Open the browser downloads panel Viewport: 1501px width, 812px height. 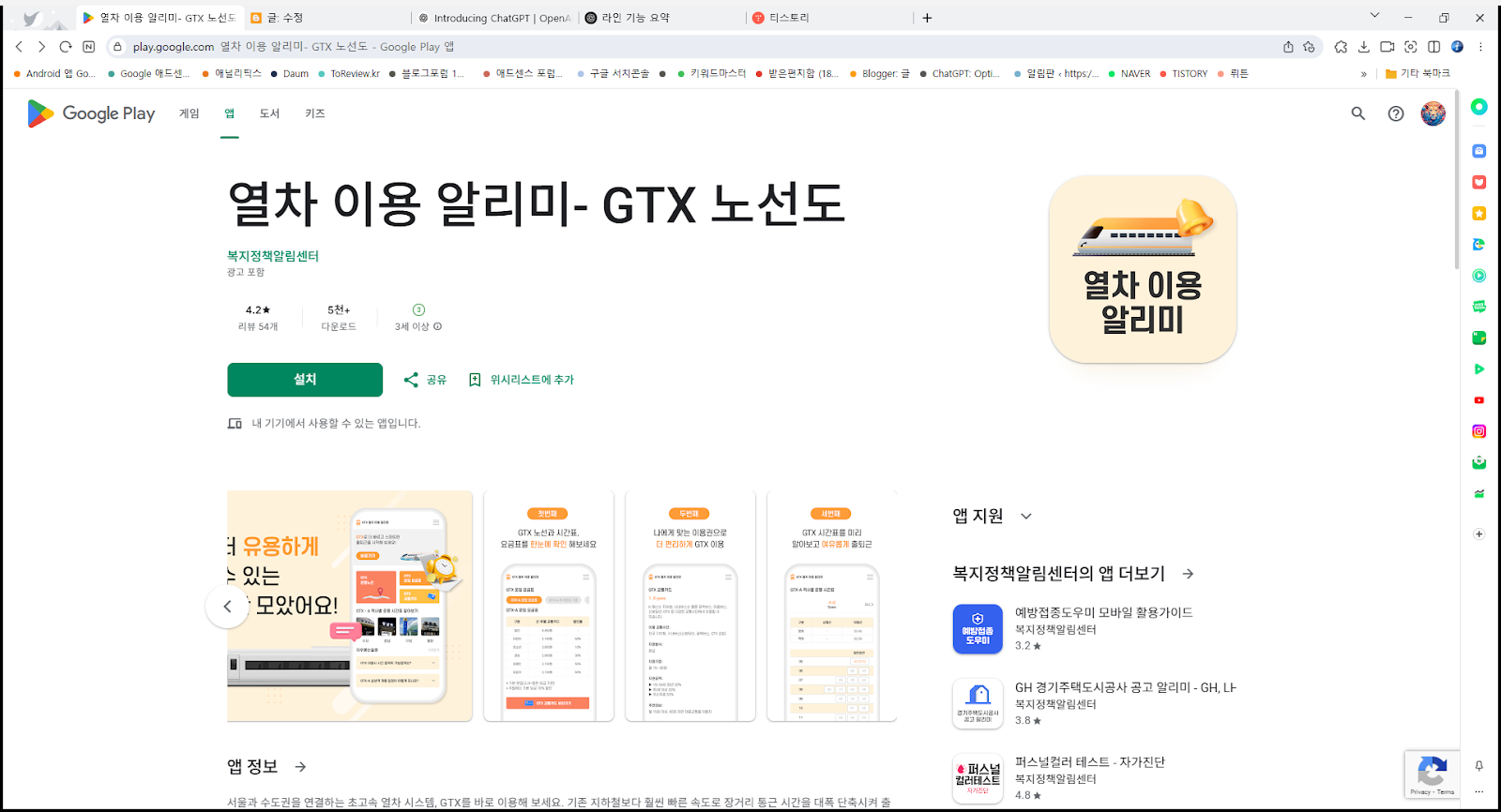click(1364, 46)
